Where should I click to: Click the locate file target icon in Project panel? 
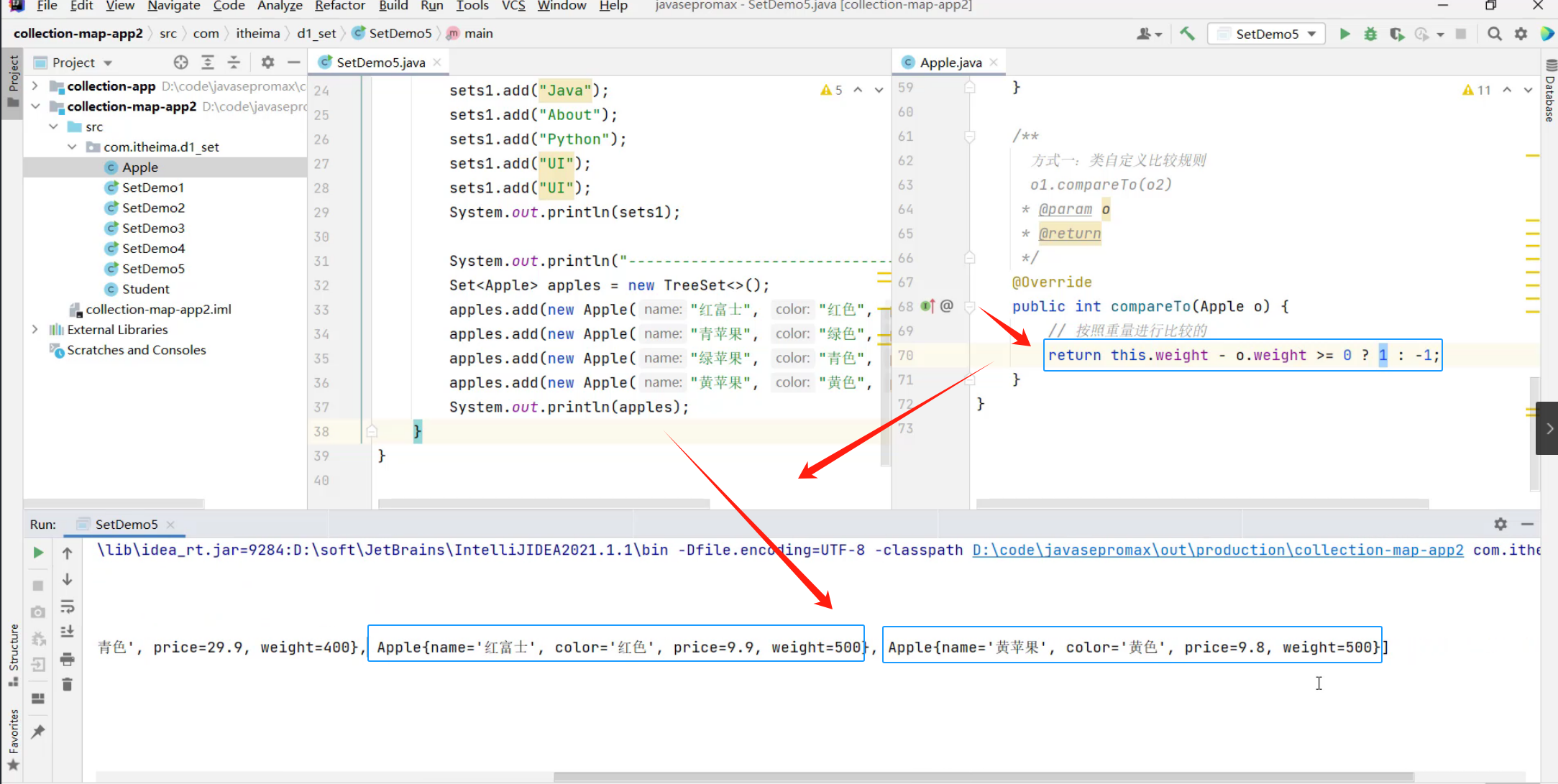[x=181, y=63]
